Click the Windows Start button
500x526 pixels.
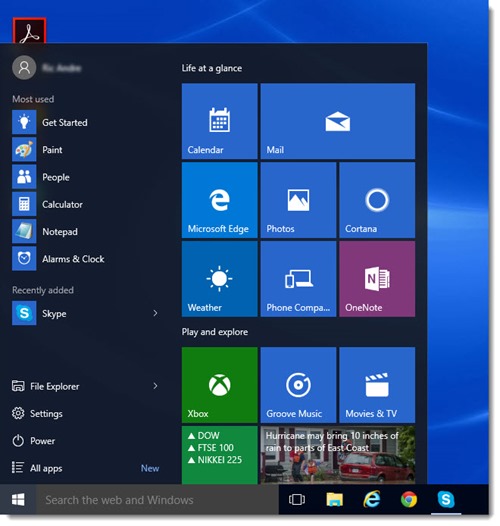18,500
